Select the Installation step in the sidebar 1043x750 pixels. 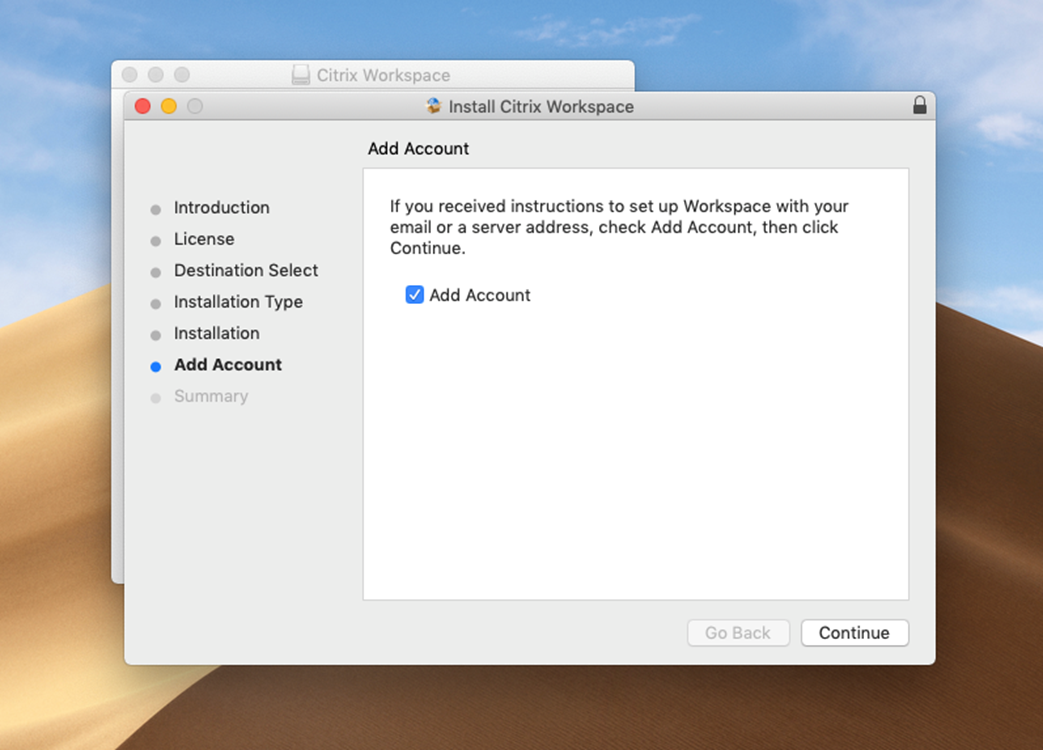pyautogui.click(x=217, y=333)
